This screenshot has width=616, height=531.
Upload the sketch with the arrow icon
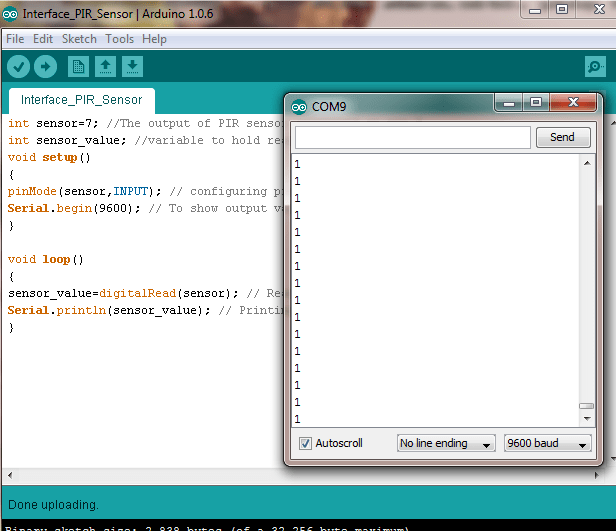[46, 66]
